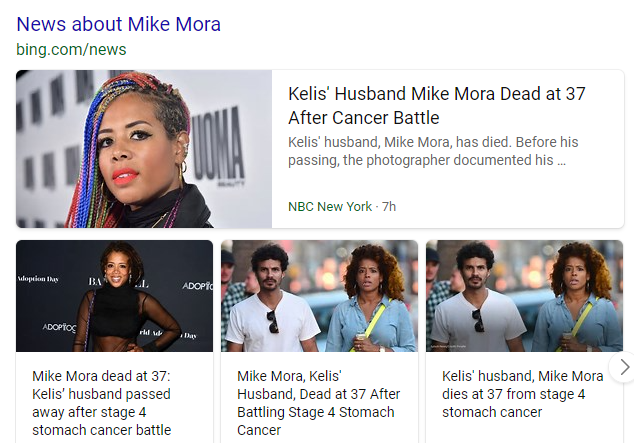Click the top story photo with colorful braids
Screen dimensions: 634x443
[x=144, y=149]
